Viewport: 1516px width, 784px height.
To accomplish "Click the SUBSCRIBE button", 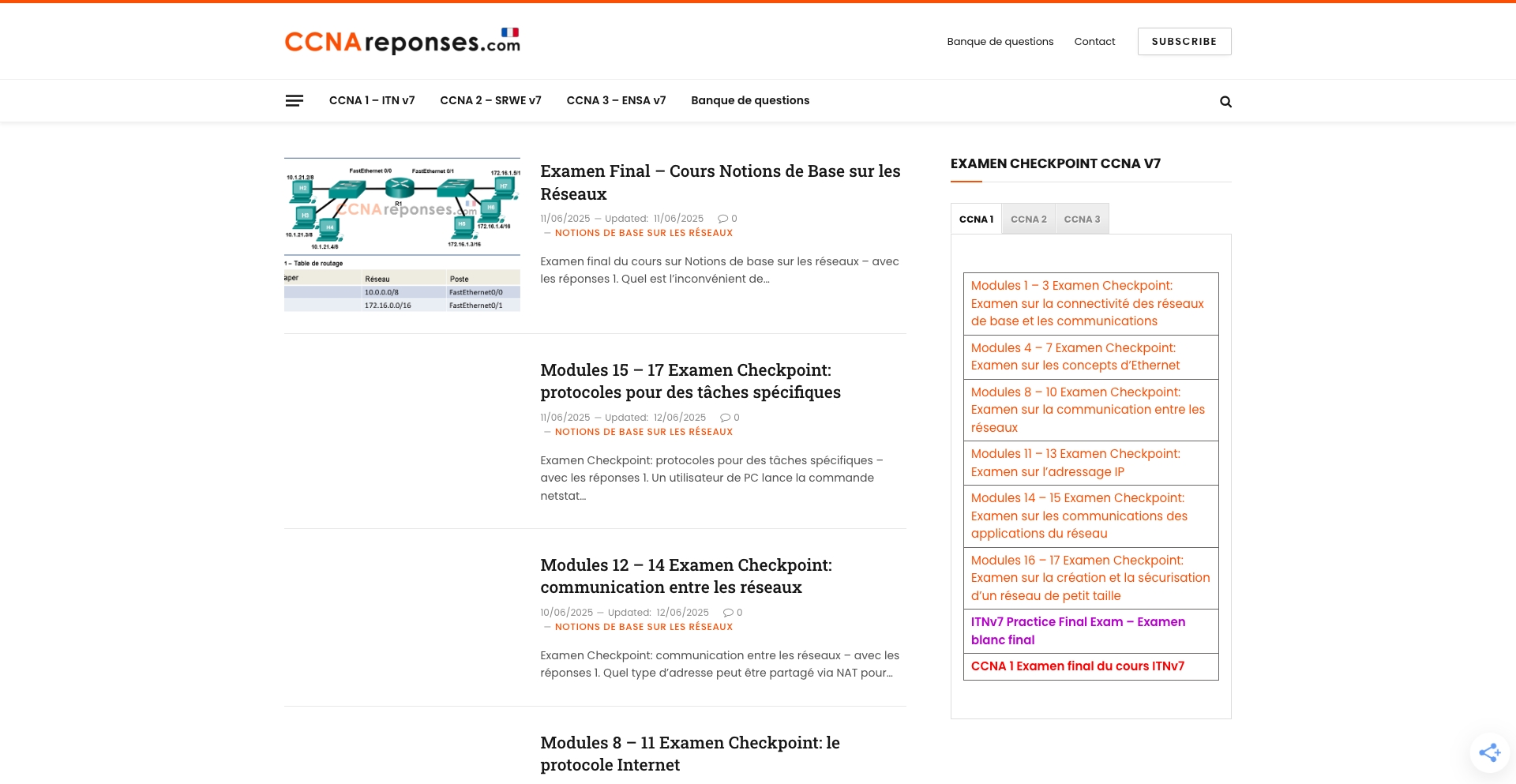I will (1184, 41).
